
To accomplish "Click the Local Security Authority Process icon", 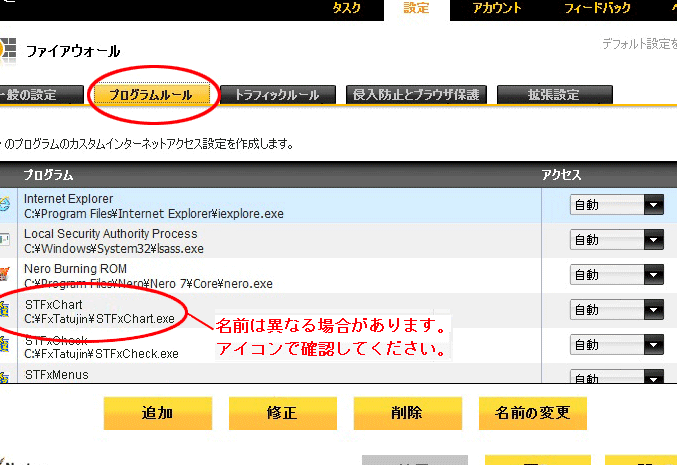I will tap(6, 240).
